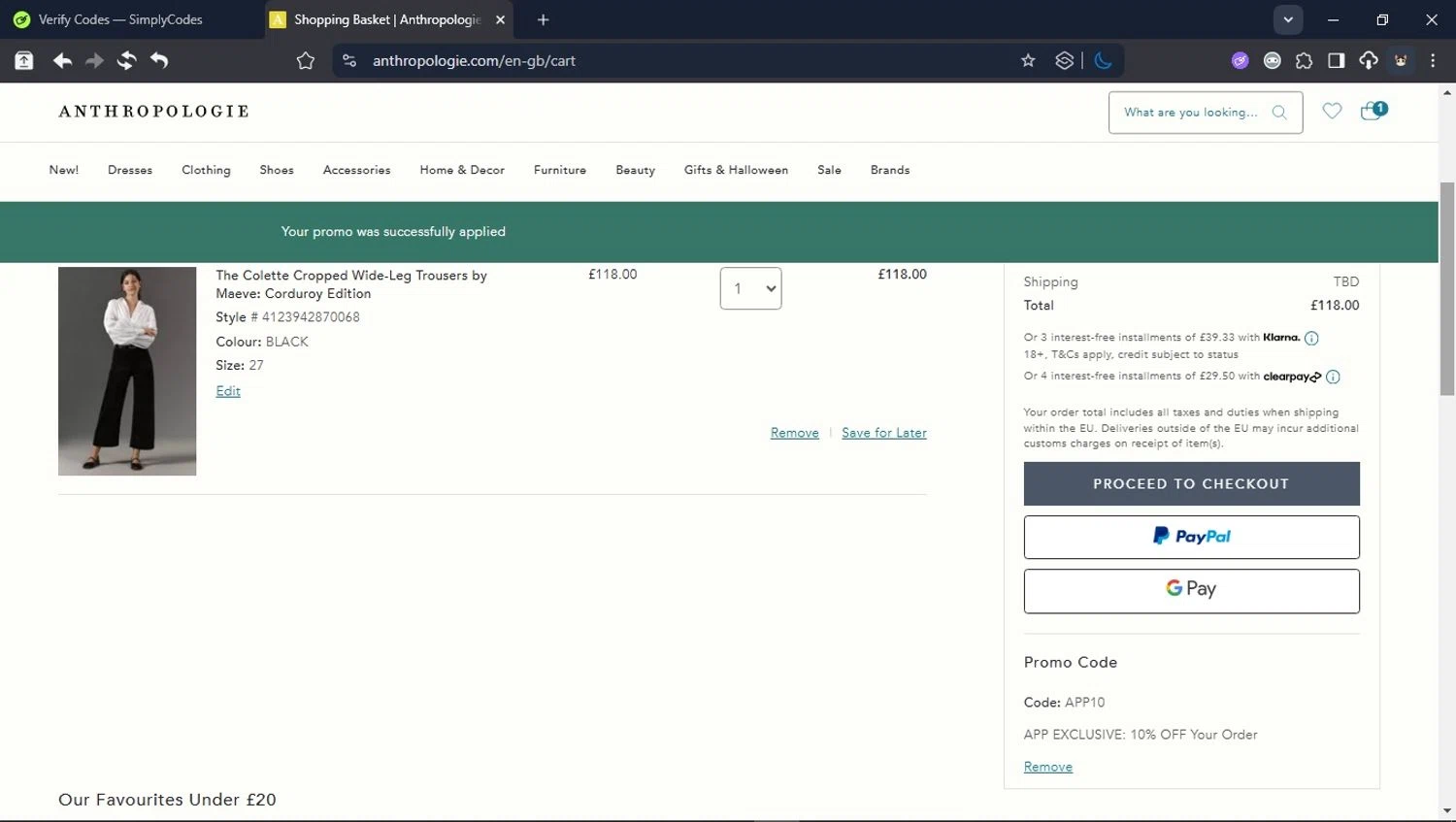Open Gifts & Halloween menu
1456x822 pixels.
pos(736,170)
